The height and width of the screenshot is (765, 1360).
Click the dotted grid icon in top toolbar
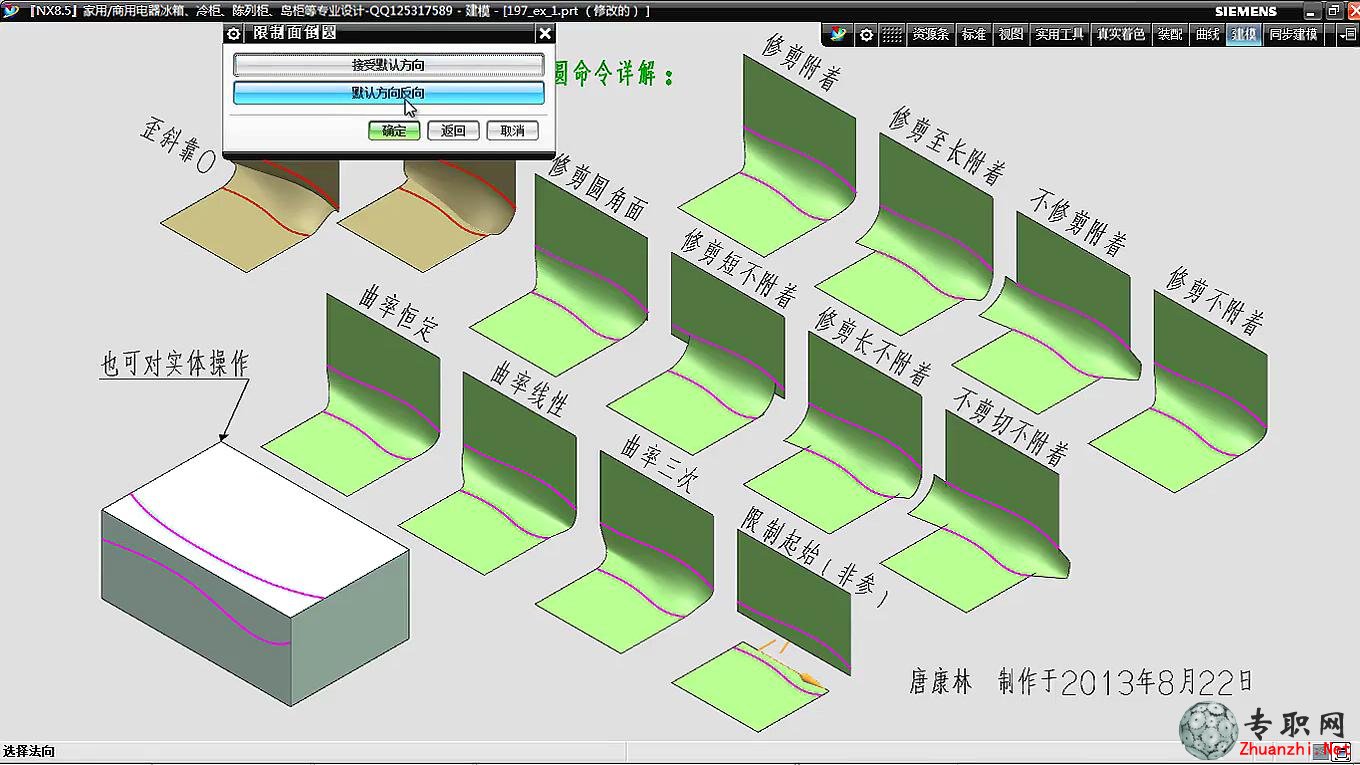click(x=892, y=35)
